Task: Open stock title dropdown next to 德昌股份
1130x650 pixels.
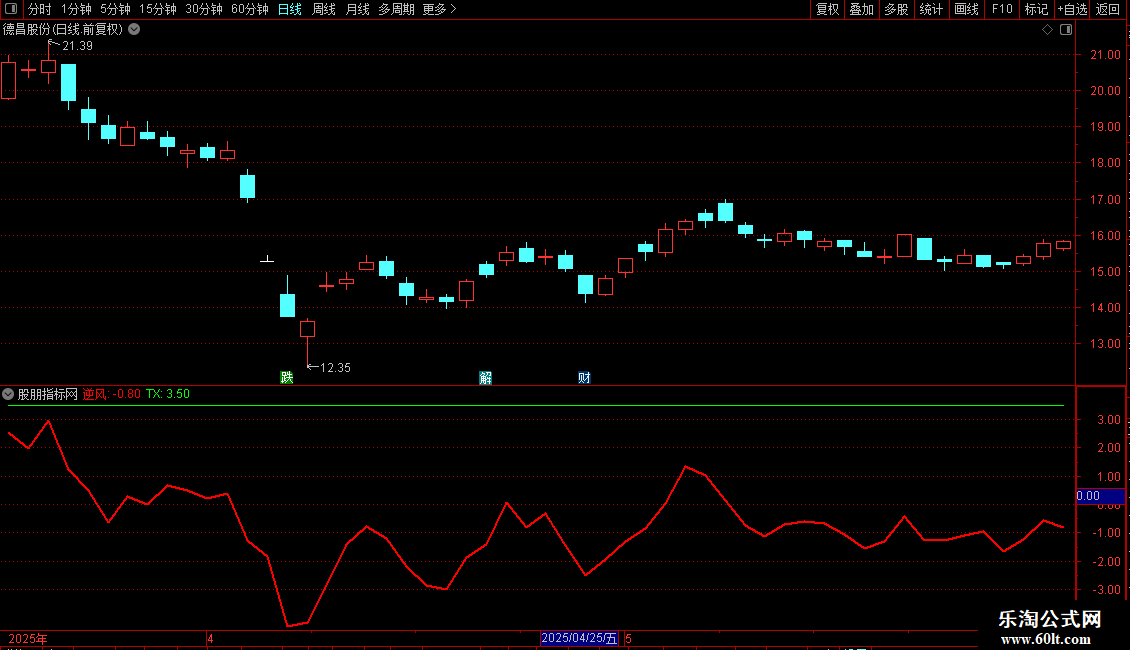Action: click(134, 30)
